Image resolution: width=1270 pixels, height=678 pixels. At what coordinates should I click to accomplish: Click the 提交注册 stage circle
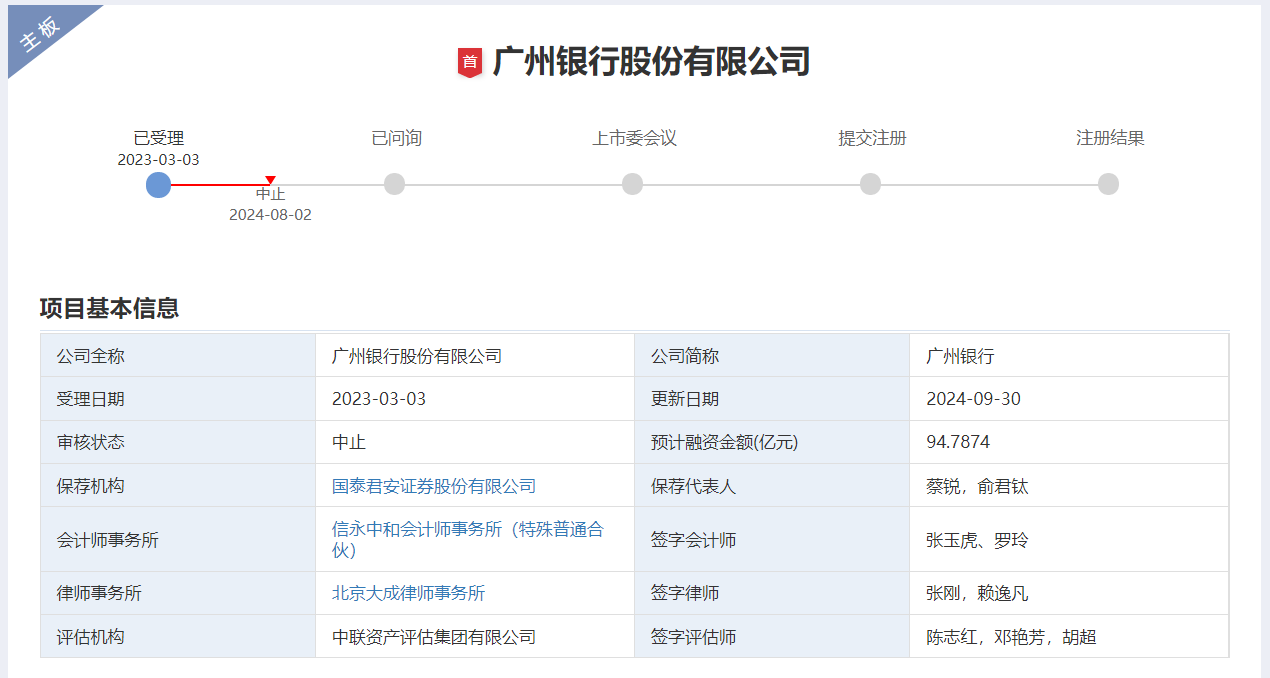[869, 184]
